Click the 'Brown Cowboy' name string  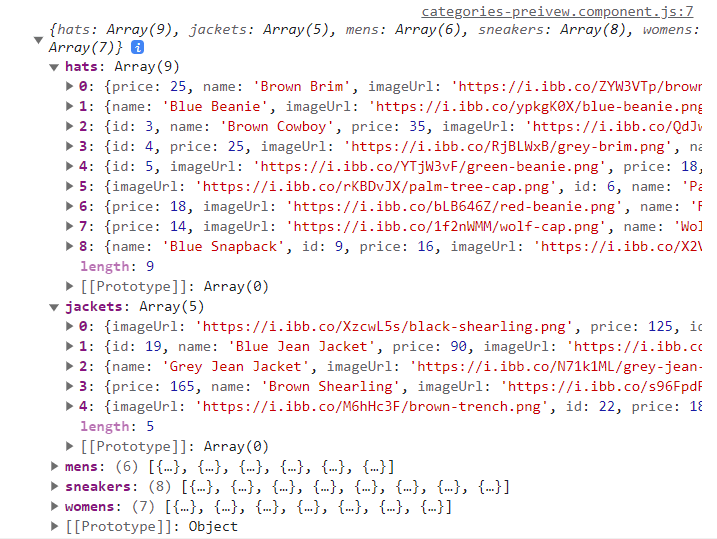[x=277, y=127]
